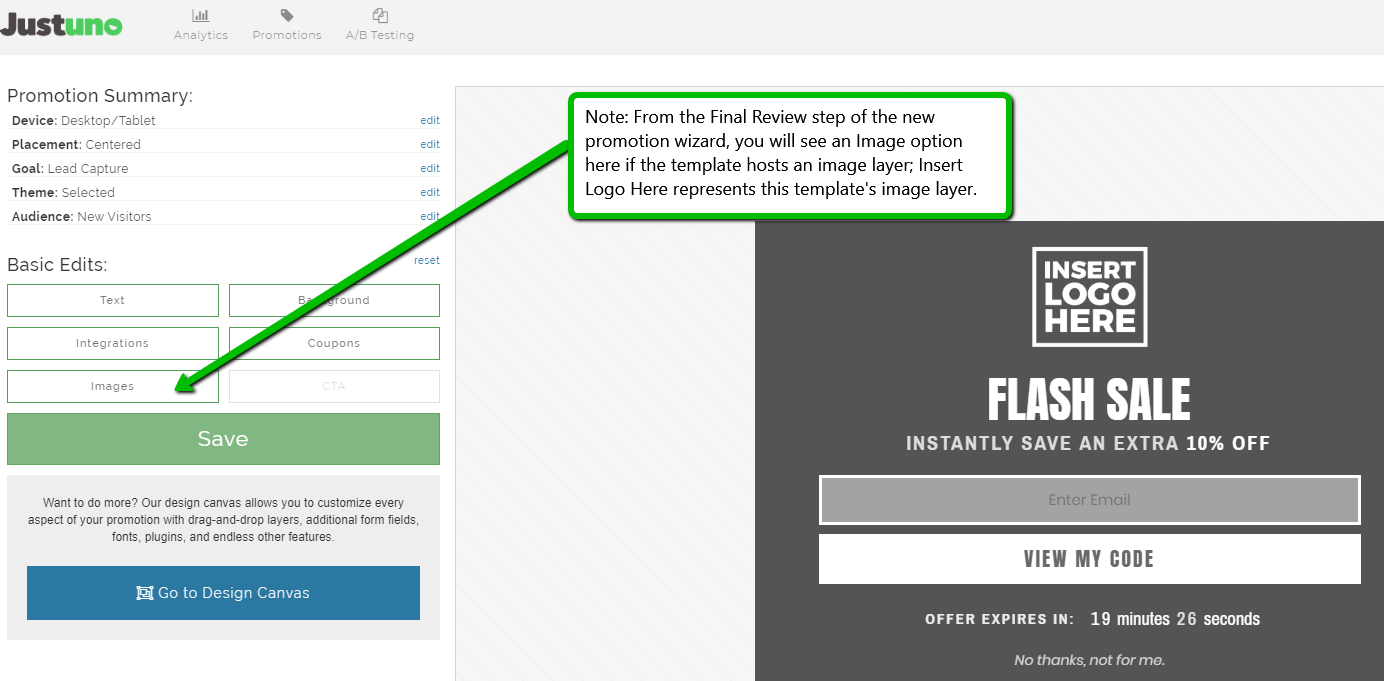Image resolution: width=1384 pixels, height=681 pixels.
Task: Open the Text basic edit option
Action: 113,300
